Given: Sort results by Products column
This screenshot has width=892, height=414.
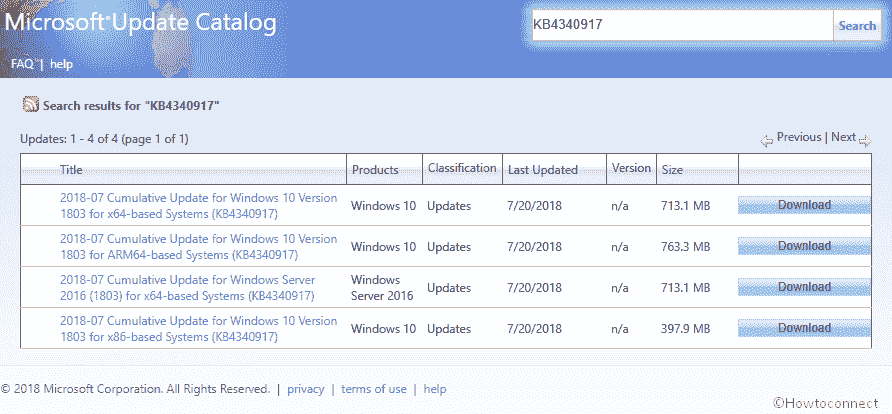Looking at the screenshot, I should click(x=375, y=170).
